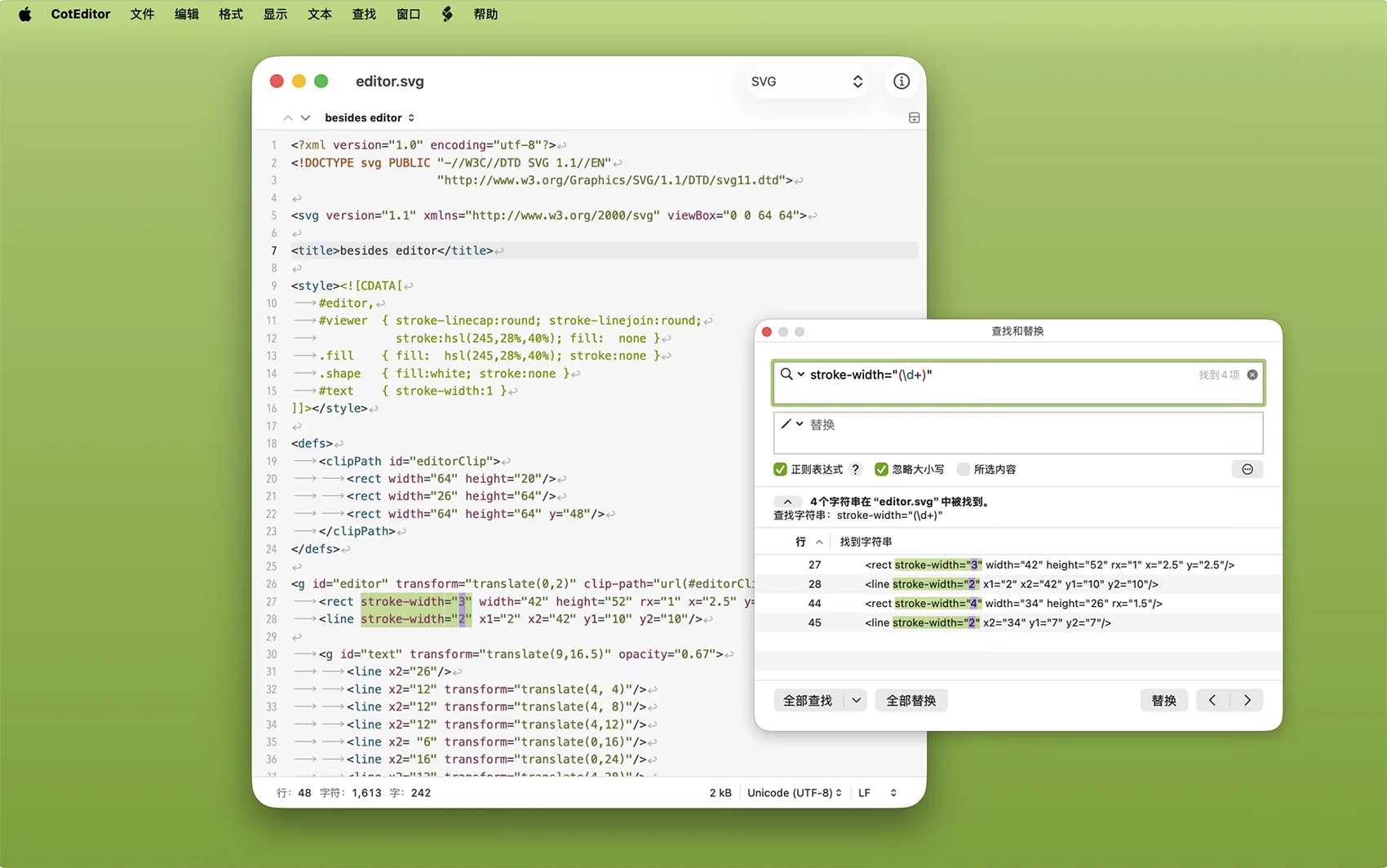Expand the 全部查找 dropdown arrow

pyautogui.click(x=856, y=700)
